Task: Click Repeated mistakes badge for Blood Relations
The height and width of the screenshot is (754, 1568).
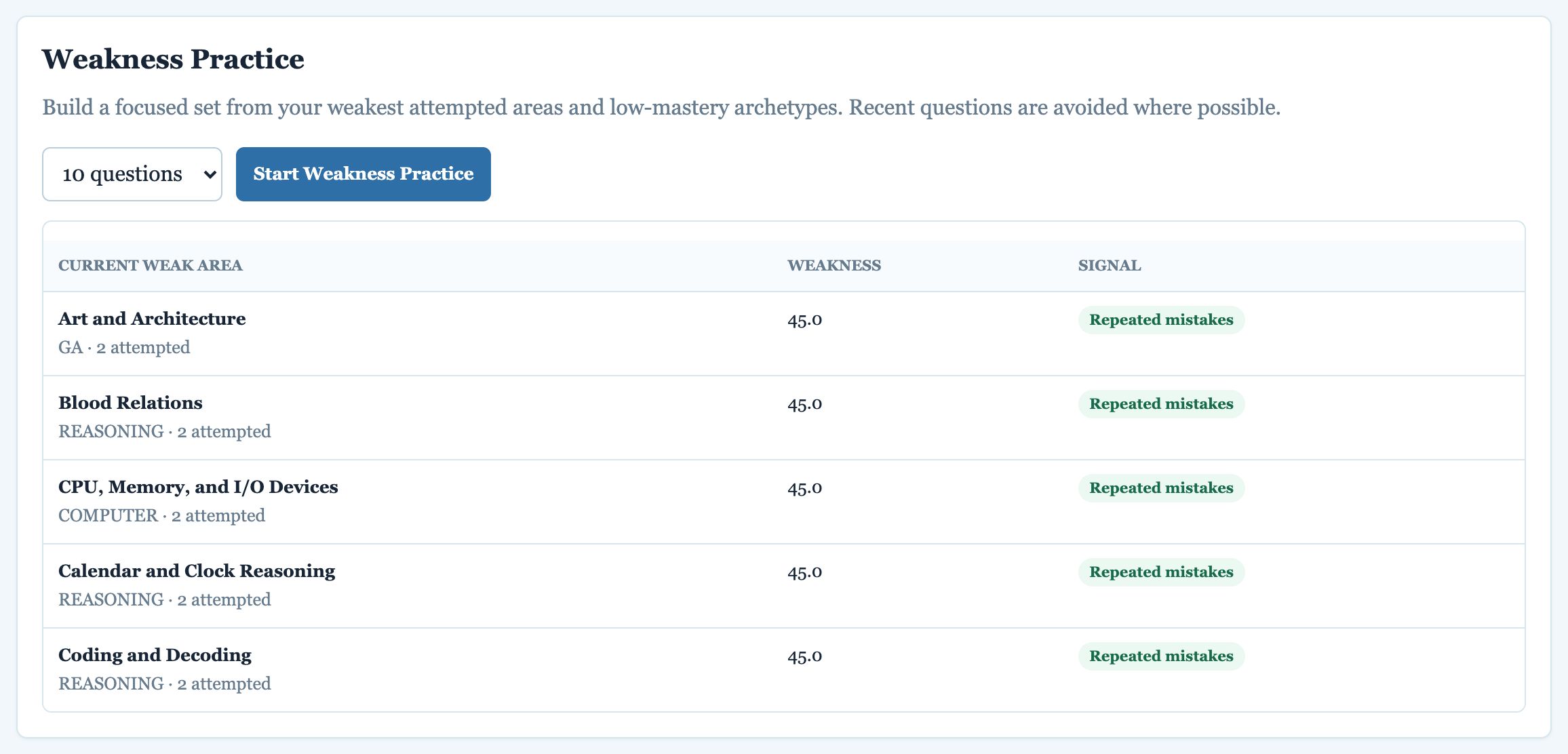Action: tap(1161, 403)
